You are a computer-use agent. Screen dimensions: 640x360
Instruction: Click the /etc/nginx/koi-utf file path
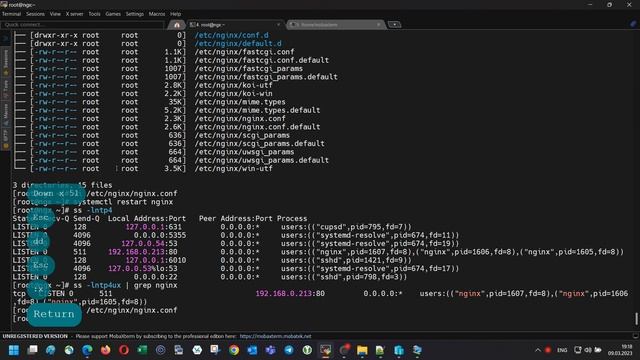coord(233,85)
